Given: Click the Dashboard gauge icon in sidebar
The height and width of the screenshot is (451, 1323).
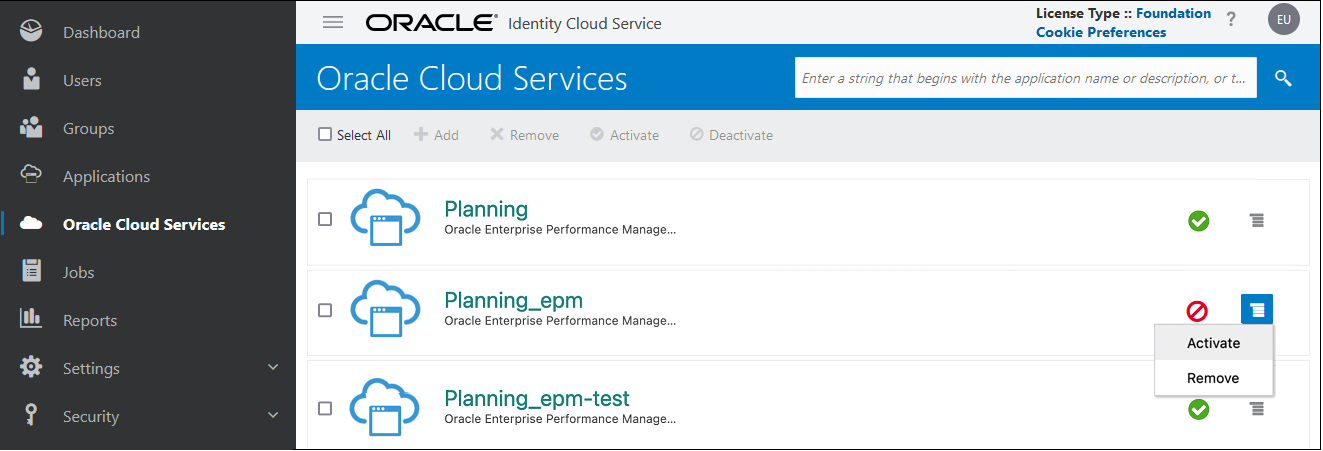Looking at the screenshot, I should tap(31, 32).
